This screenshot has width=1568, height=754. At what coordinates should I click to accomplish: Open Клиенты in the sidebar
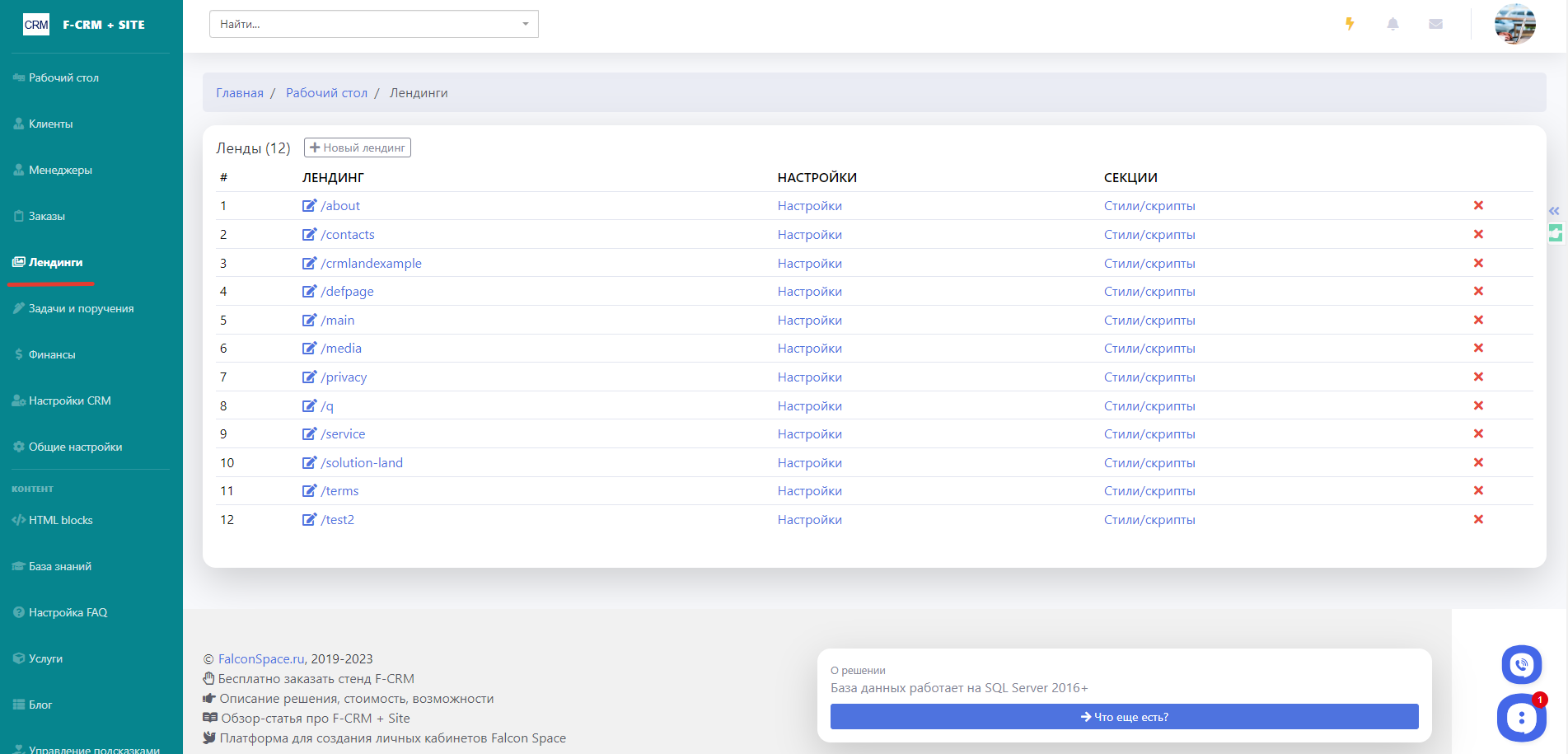click(50, 124)
